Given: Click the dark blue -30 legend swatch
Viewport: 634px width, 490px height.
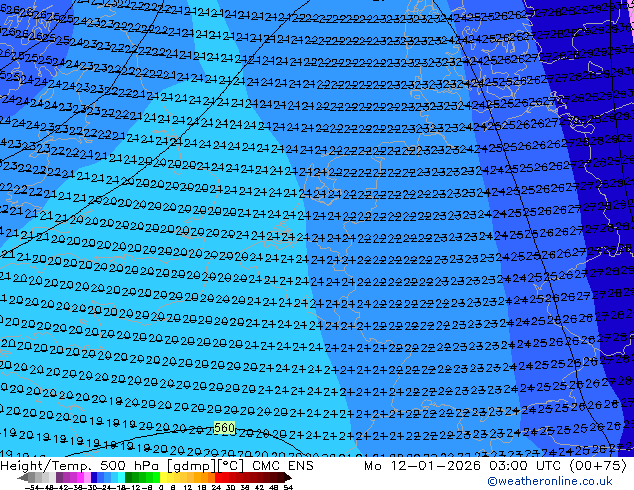Looking at the screenshot, I should 94,477.
